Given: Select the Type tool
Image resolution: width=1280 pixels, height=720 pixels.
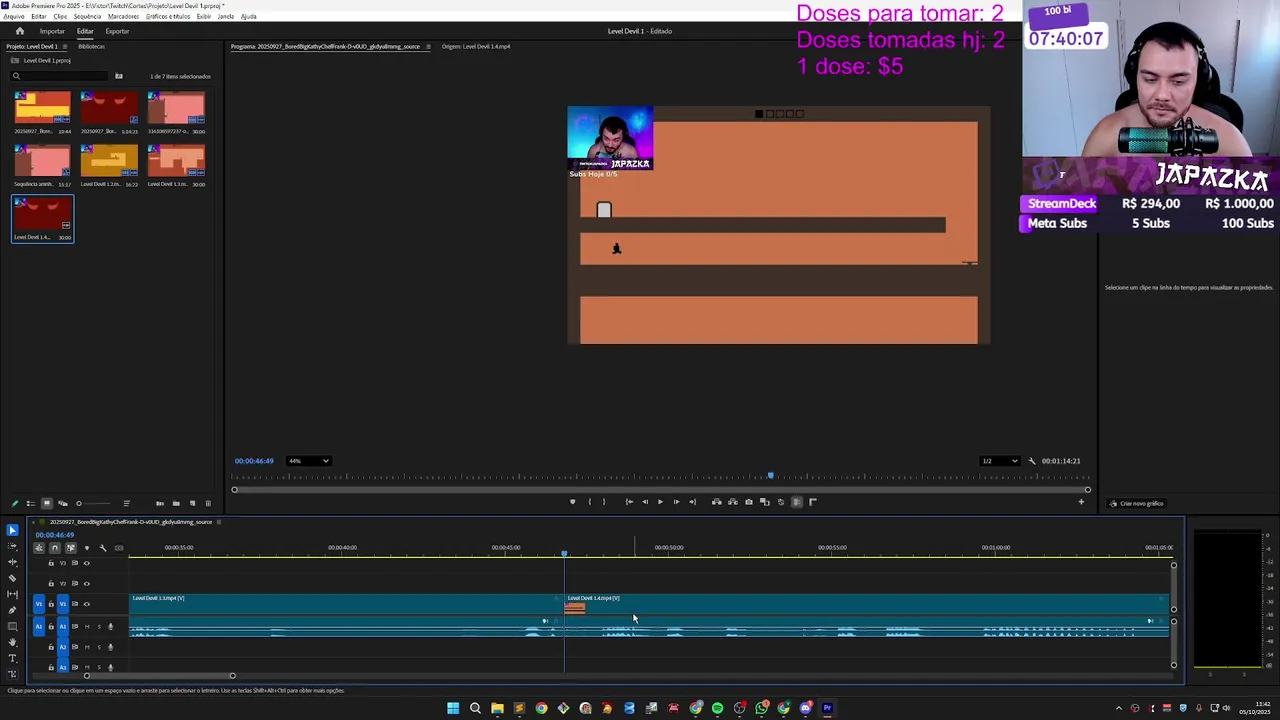Looking at the screenshot, I should click(x=12, y=658).
